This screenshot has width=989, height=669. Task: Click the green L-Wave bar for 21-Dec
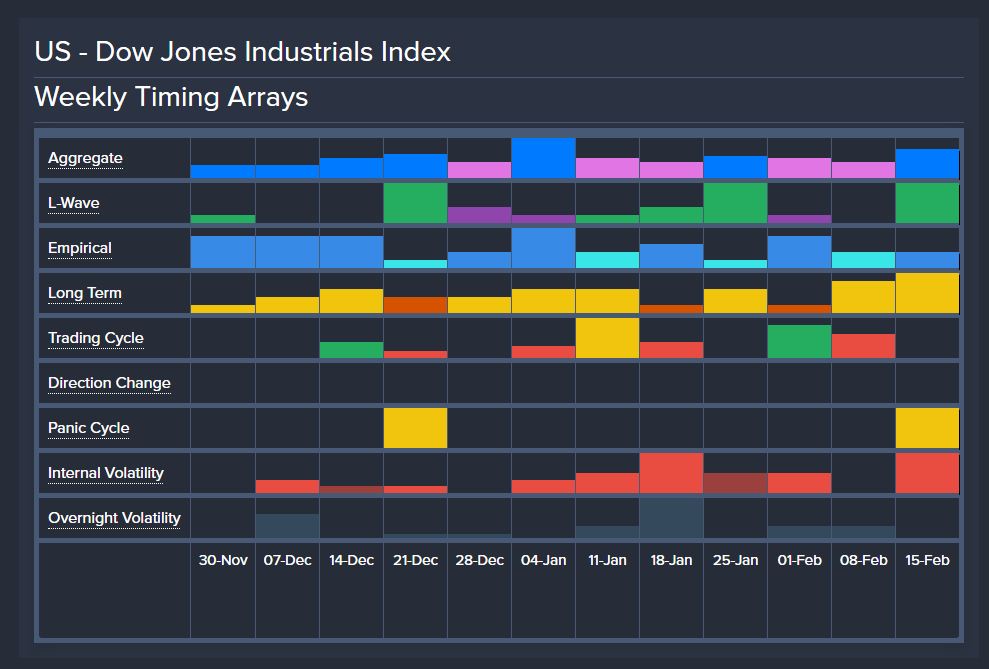click(x=416, y=203)
